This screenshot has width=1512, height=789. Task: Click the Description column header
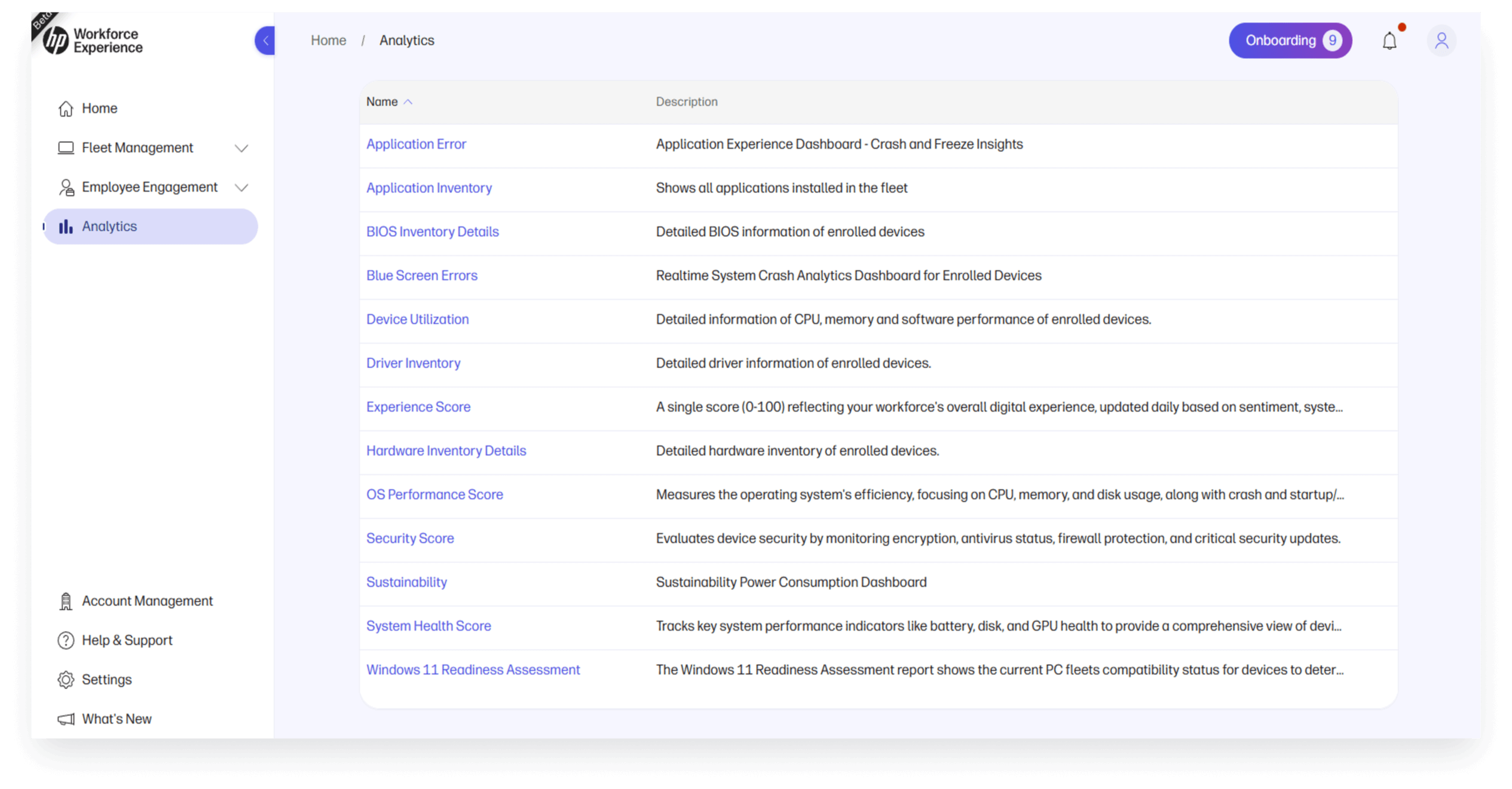687,102
